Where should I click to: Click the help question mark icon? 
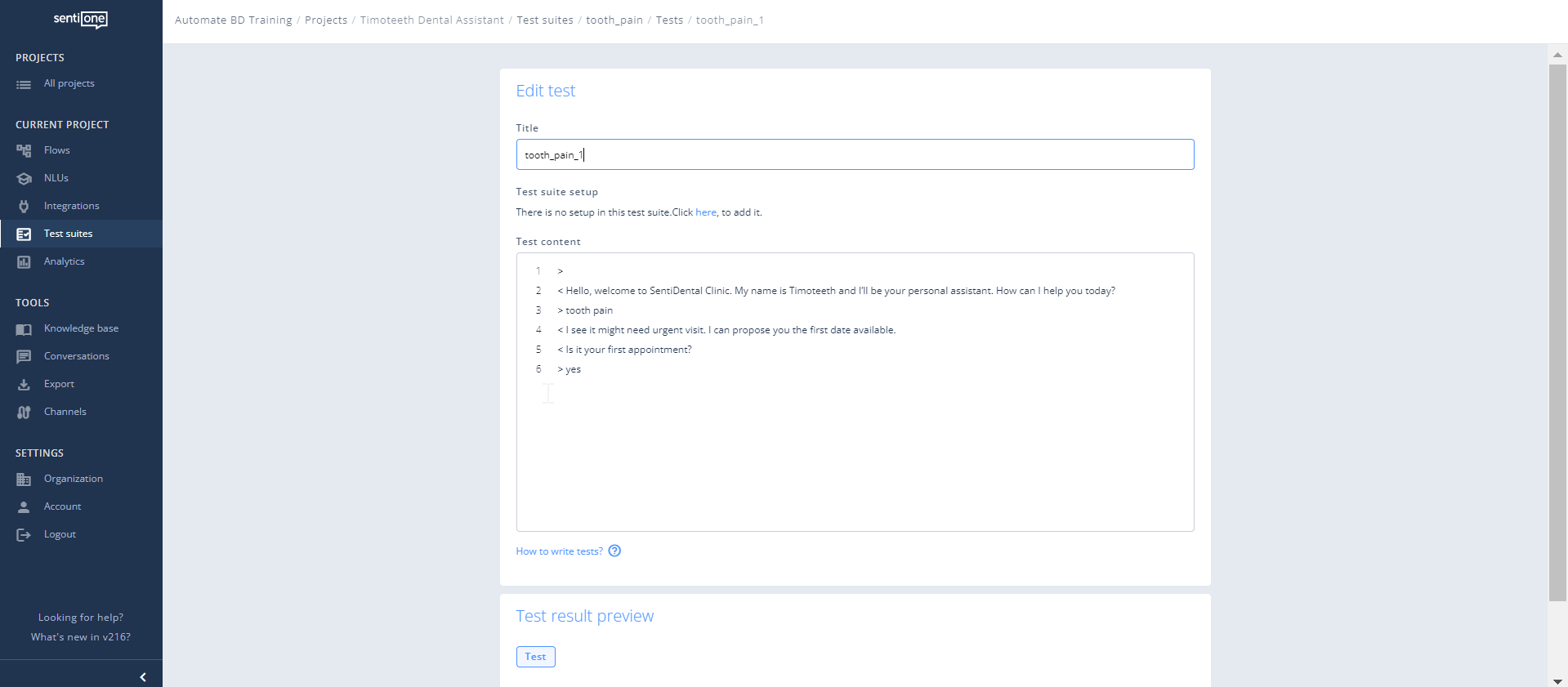tap(614, 551)
